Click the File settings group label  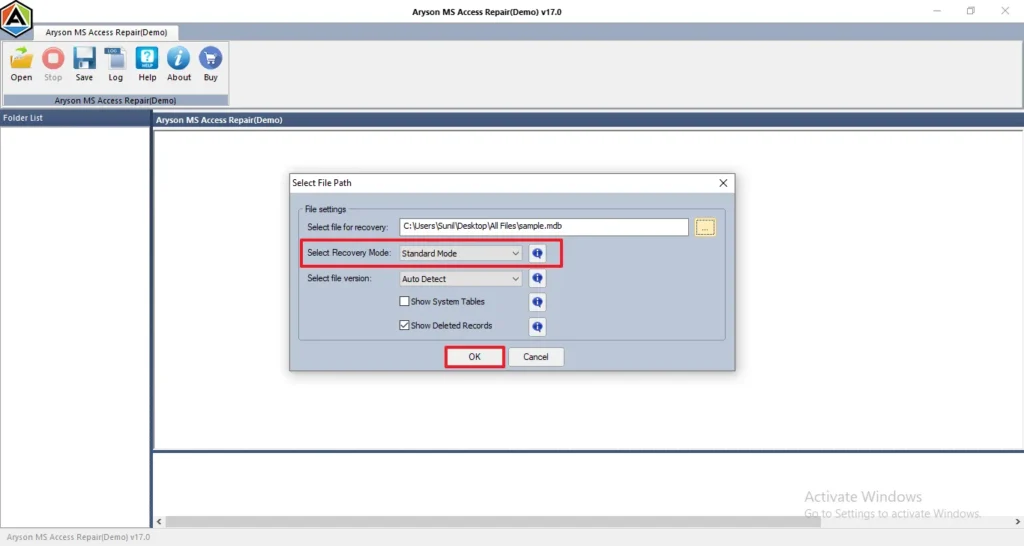coord(325,209)
